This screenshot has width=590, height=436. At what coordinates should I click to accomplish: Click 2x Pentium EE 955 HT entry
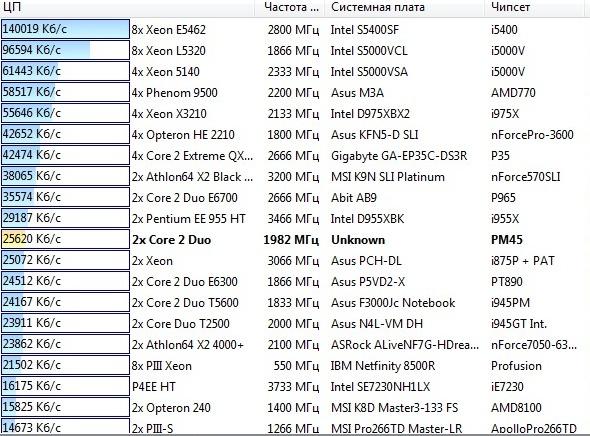click(189, 219)
